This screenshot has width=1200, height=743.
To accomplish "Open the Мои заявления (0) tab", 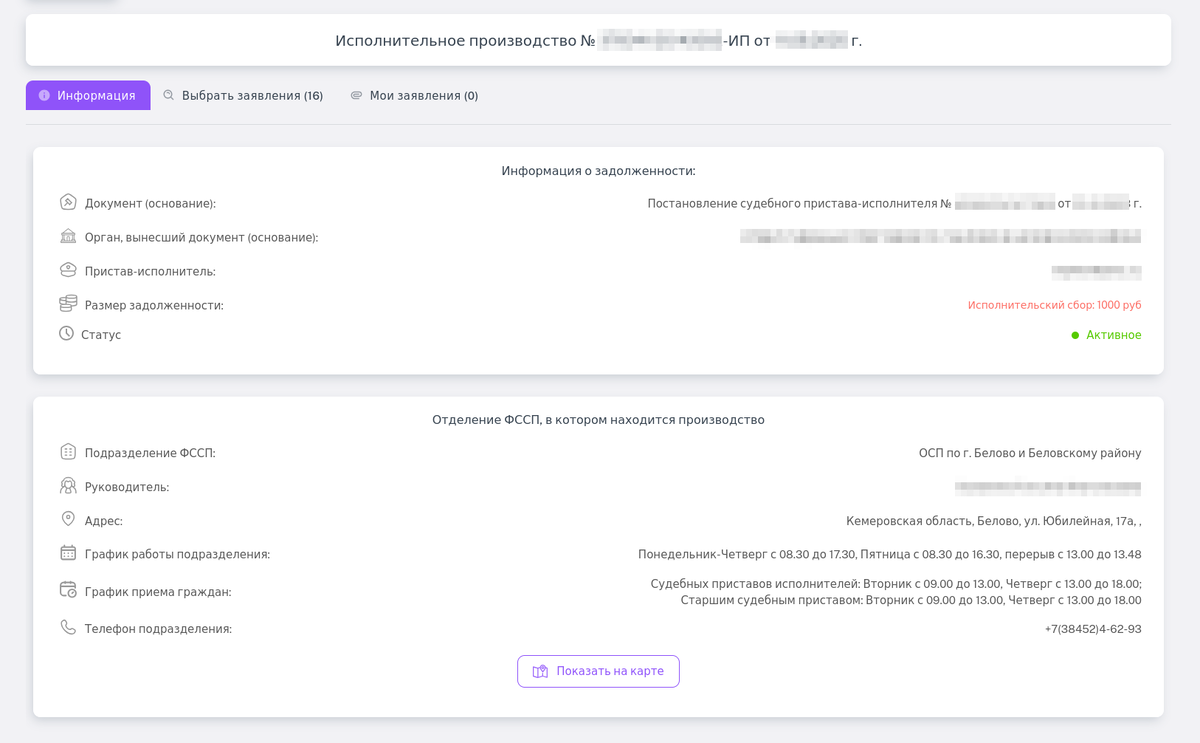I will [x=414, y=95].
